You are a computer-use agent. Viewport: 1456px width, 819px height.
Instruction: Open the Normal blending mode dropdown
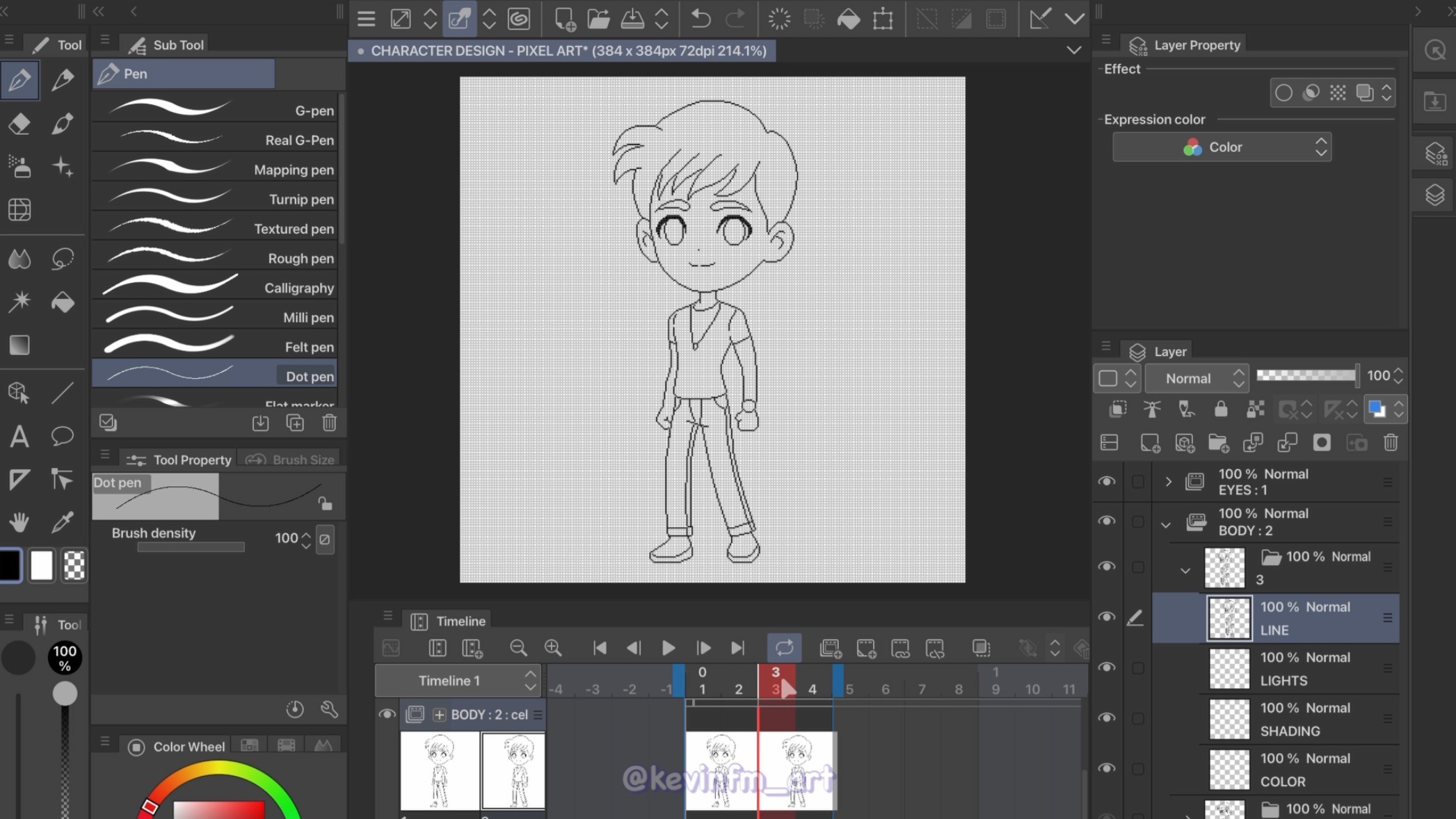(1197, 378)
